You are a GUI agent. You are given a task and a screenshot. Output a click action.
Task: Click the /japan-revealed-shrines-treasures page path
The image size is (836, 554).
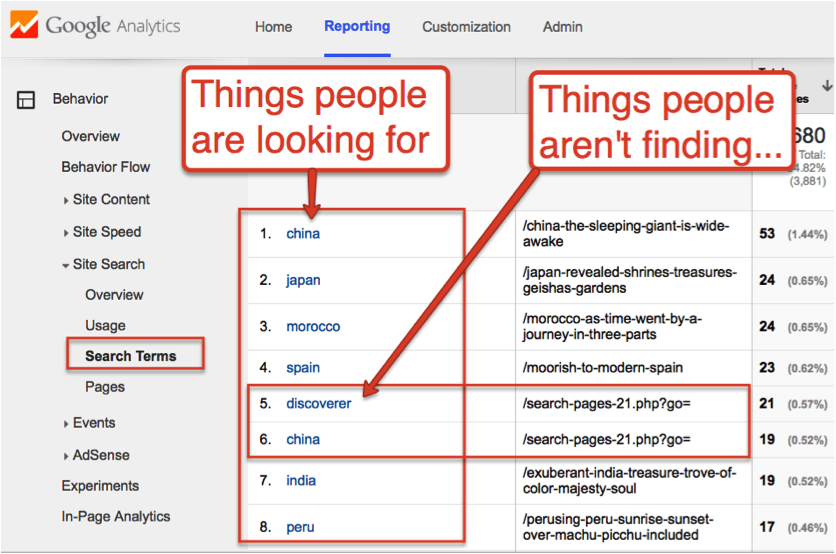630,280
